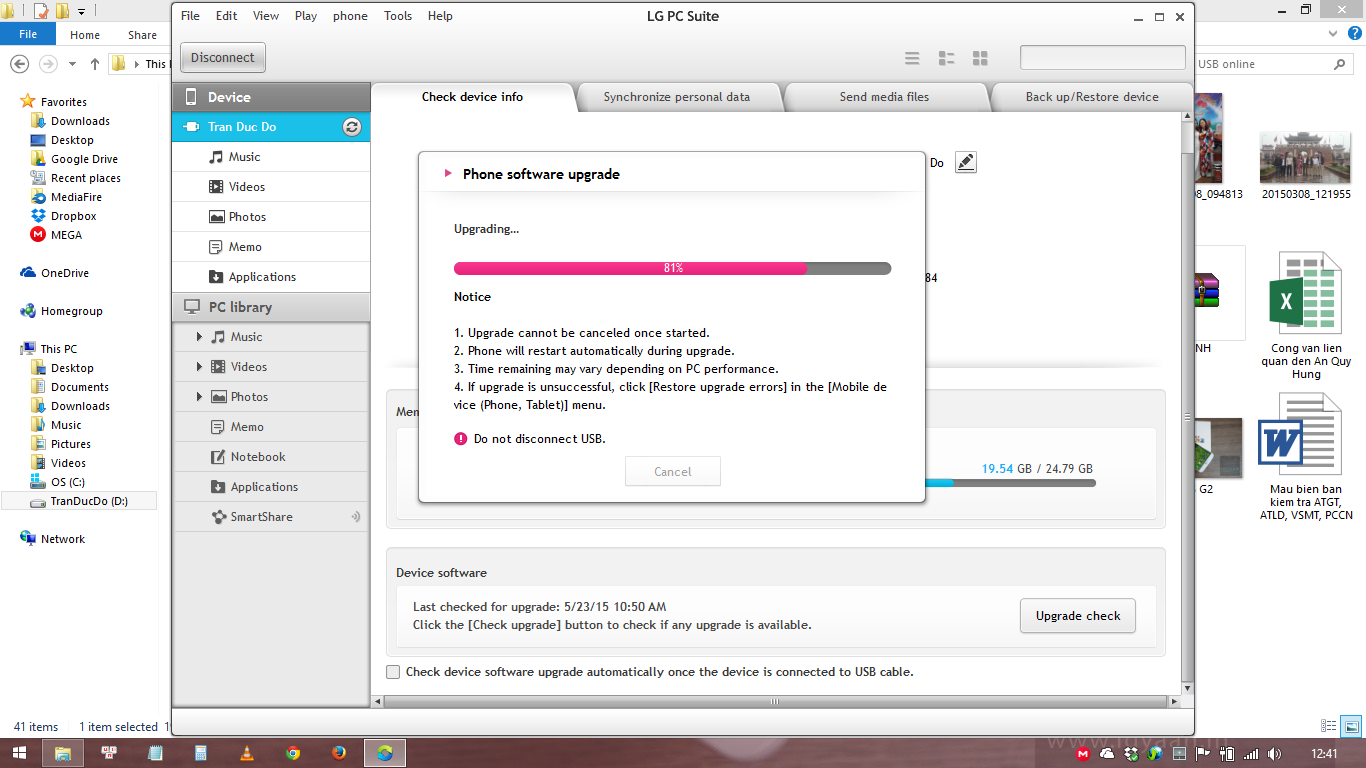Screen dimensions: 1366x768
Task: Switch to list view icon in LG PC Suite
Action: (912, 58)
